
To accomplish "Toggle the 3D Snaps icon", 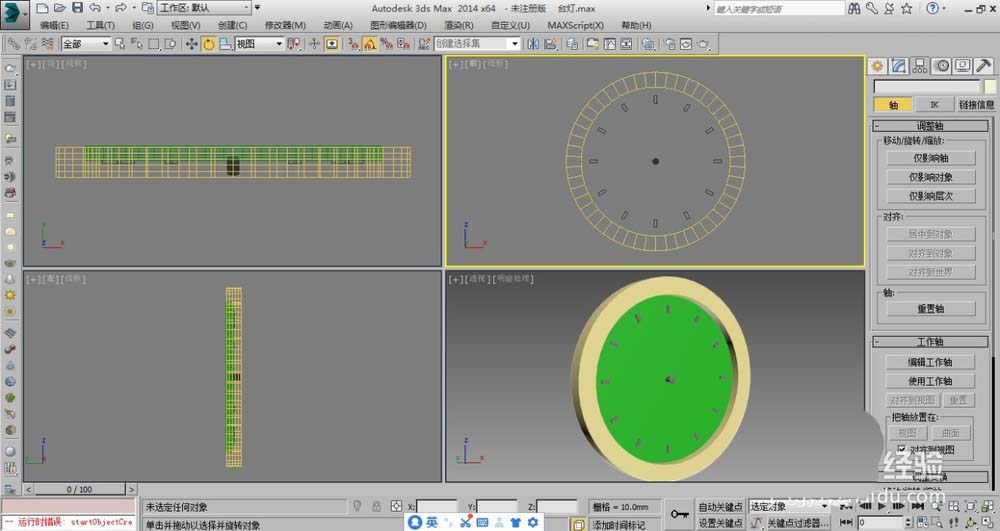I will [353, 43].
